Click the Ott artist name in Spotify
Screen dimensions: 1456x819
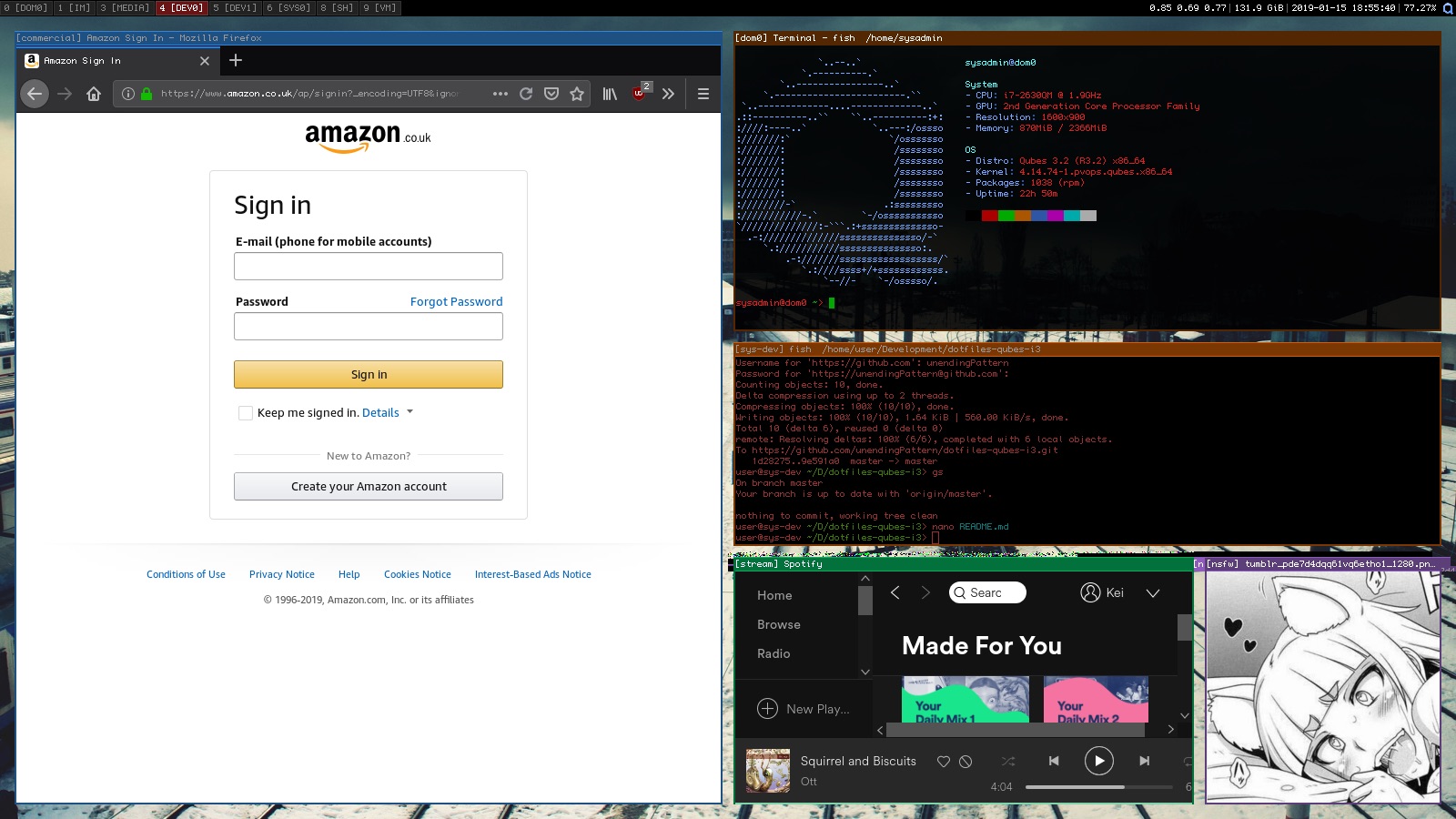click(809, 782)
